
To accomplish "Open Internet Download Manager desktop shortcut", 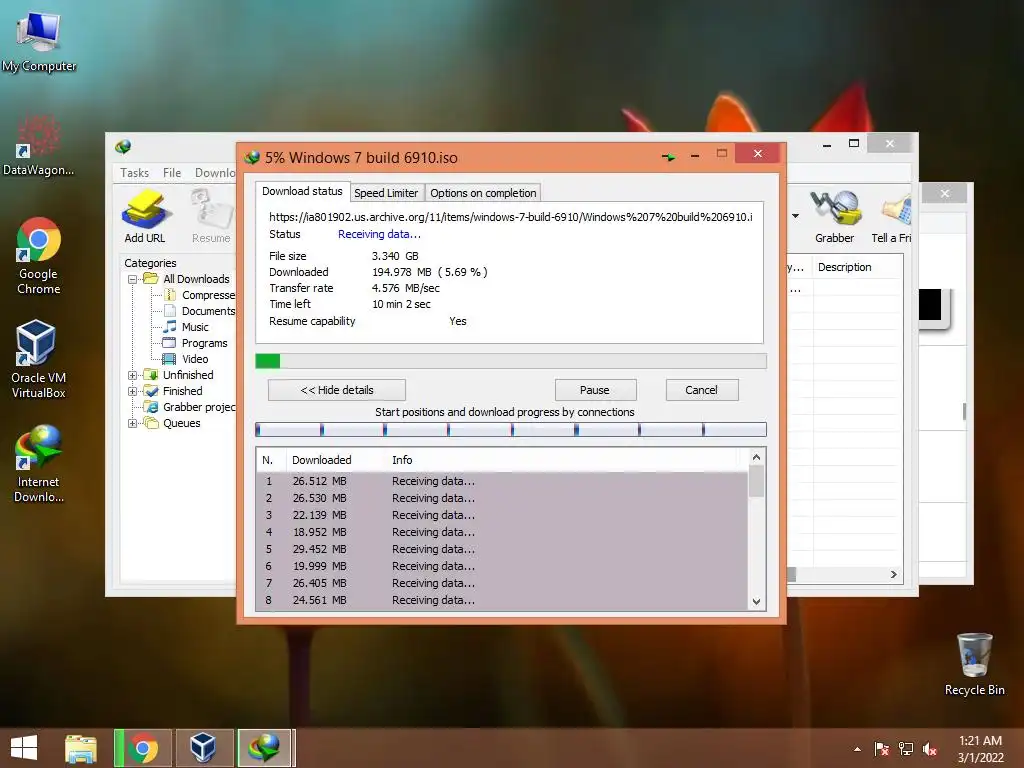I will 39,464.
